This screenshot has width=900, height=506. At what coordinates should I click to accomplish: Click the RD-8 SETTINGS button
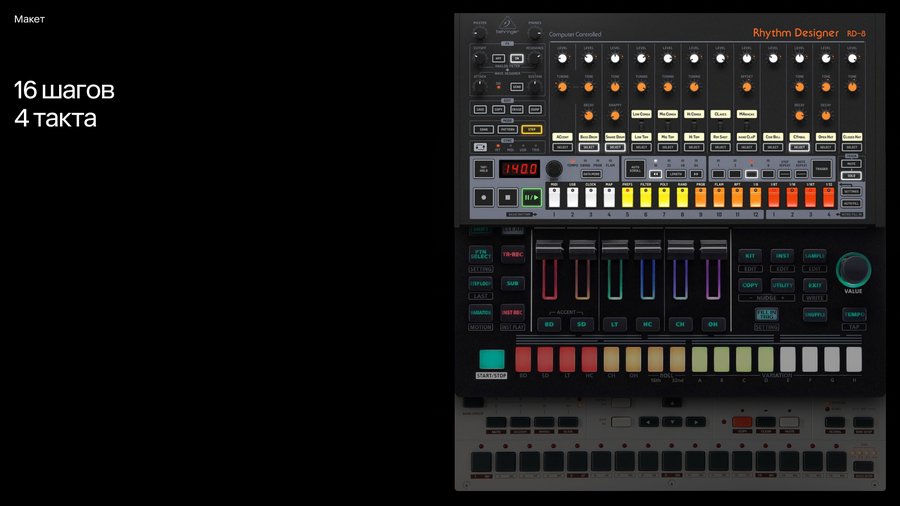click(x=851, y=191)
